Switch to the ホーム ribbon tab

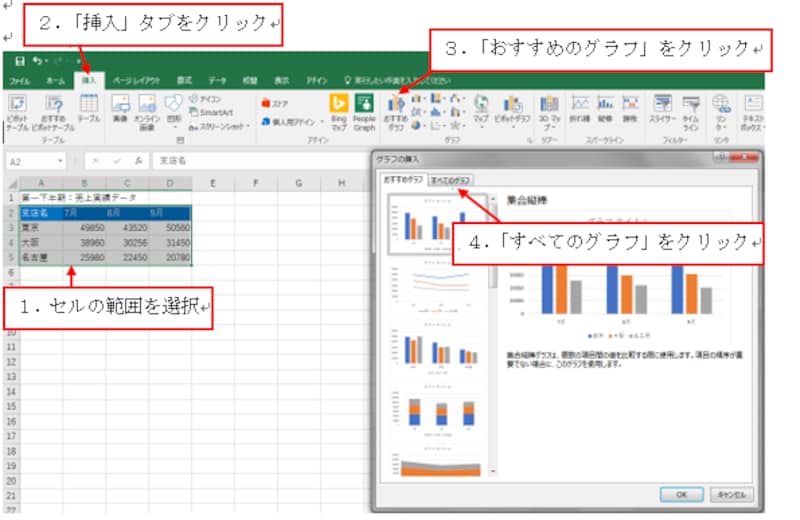(x=55, y=81)
